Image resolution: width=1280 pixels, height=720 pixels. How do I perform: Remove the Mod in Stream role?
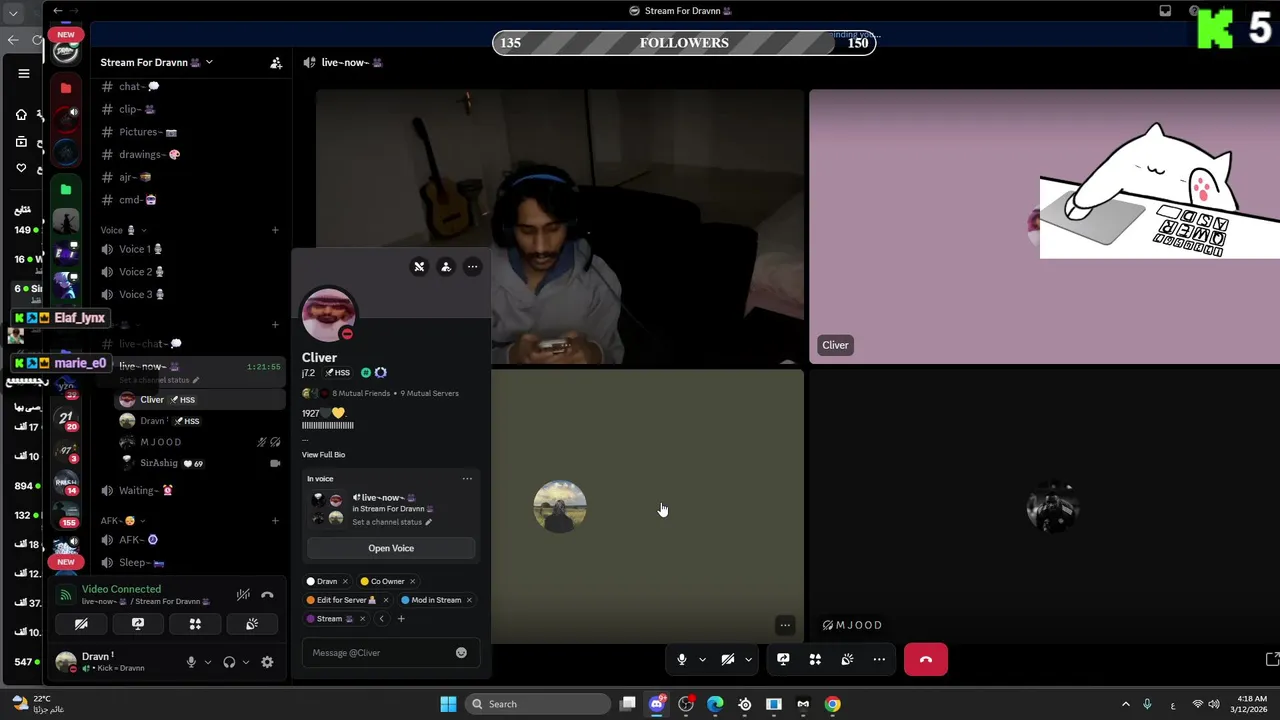pyautogui.click(x=469, y=600)
